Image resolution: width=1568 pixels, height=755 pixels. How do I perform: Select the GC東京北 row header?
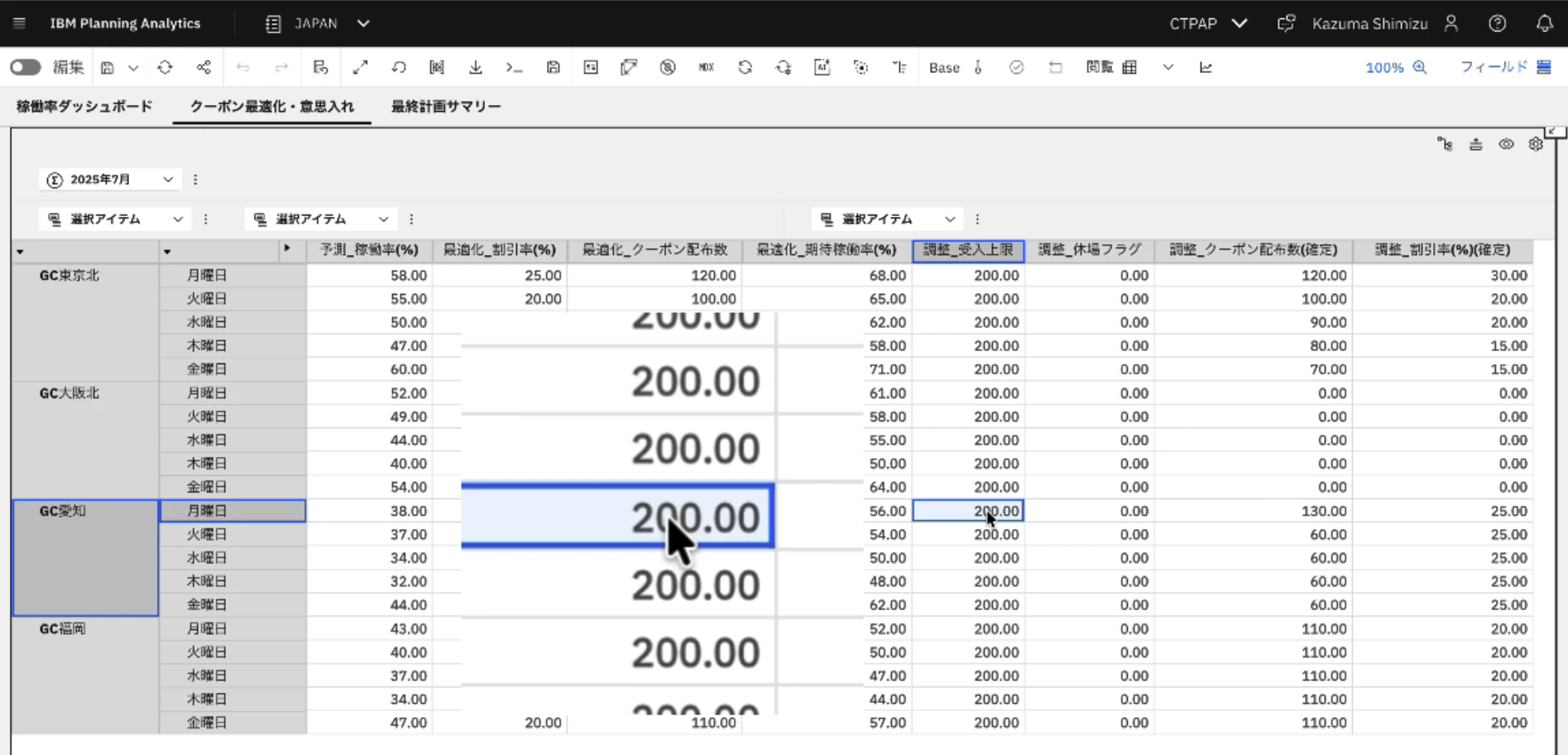point(85,322)
